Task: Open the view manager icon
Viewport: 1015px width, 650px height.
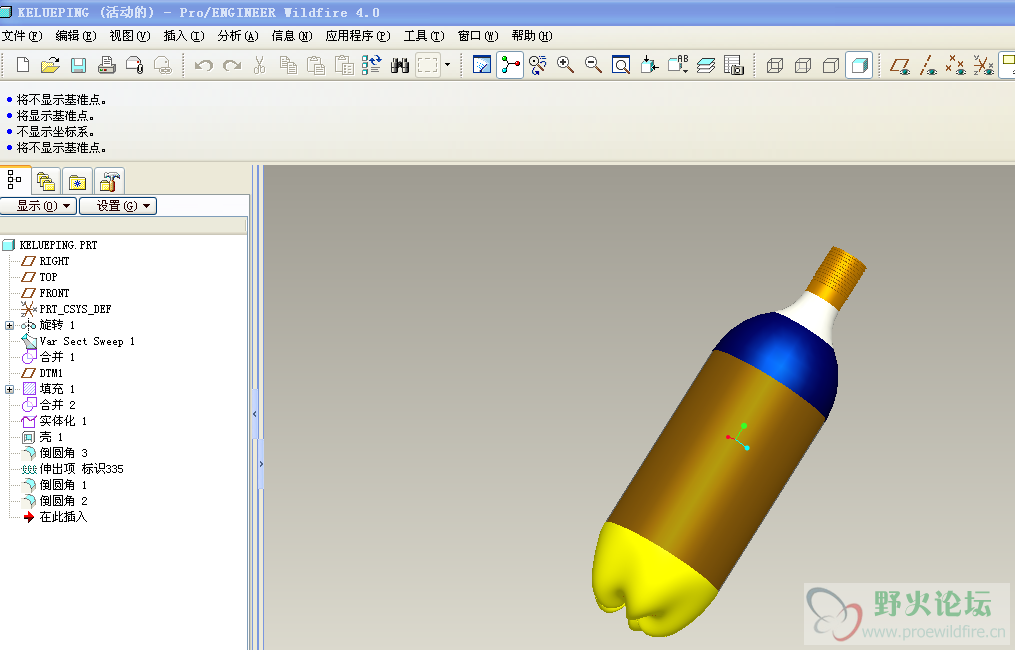Action: coord(733,65)
